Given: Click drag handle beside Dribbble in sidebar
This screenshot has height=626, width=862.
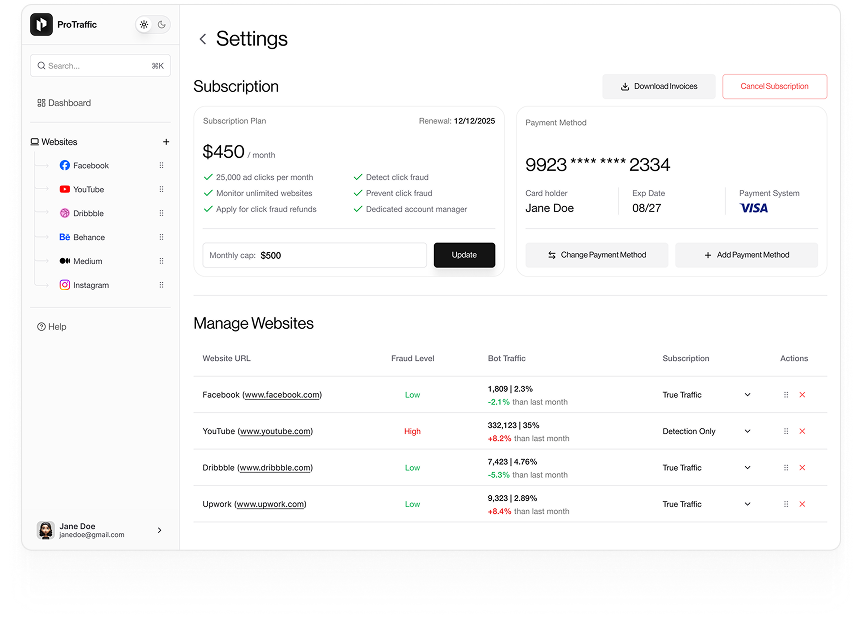Looking at the screenshot, I should click(162, 213).
